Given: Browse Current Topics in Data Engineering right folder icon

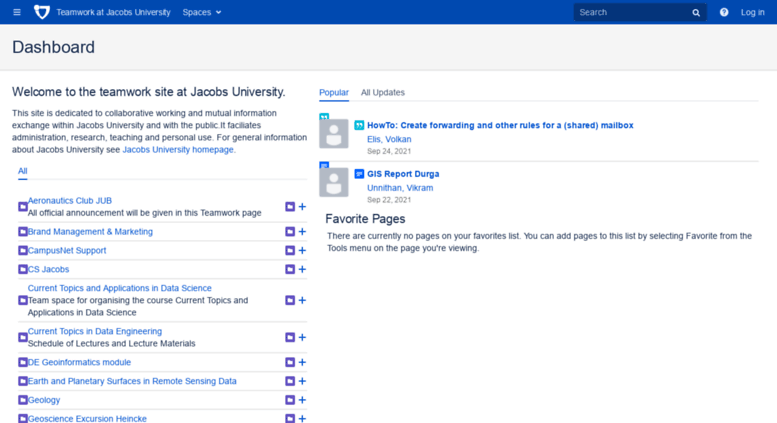Looking at the screenshot, I should pyautogui.click(x=290, y=337).
